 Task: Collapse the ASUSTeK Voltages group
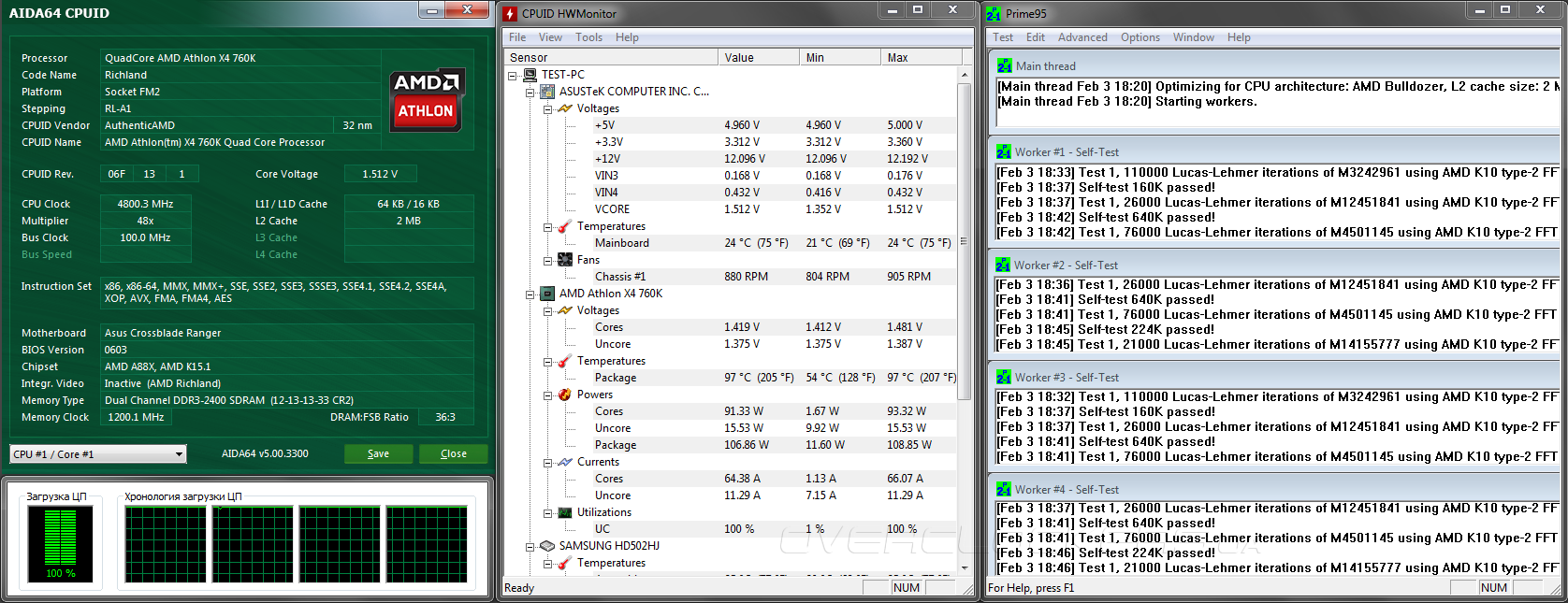coord(547,108)
